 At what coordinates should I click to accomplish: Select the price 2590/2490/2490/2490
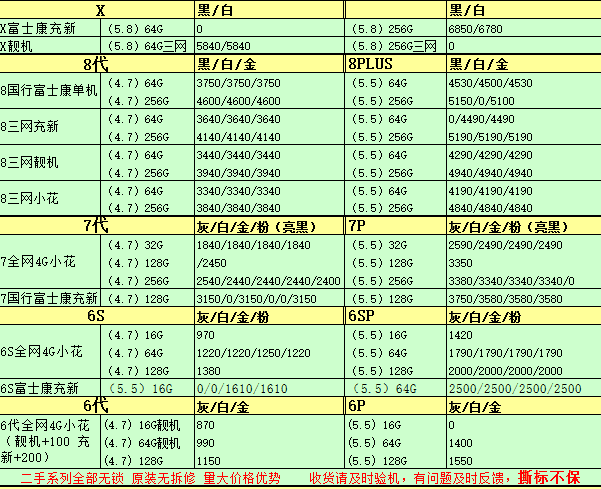(505, 245)
